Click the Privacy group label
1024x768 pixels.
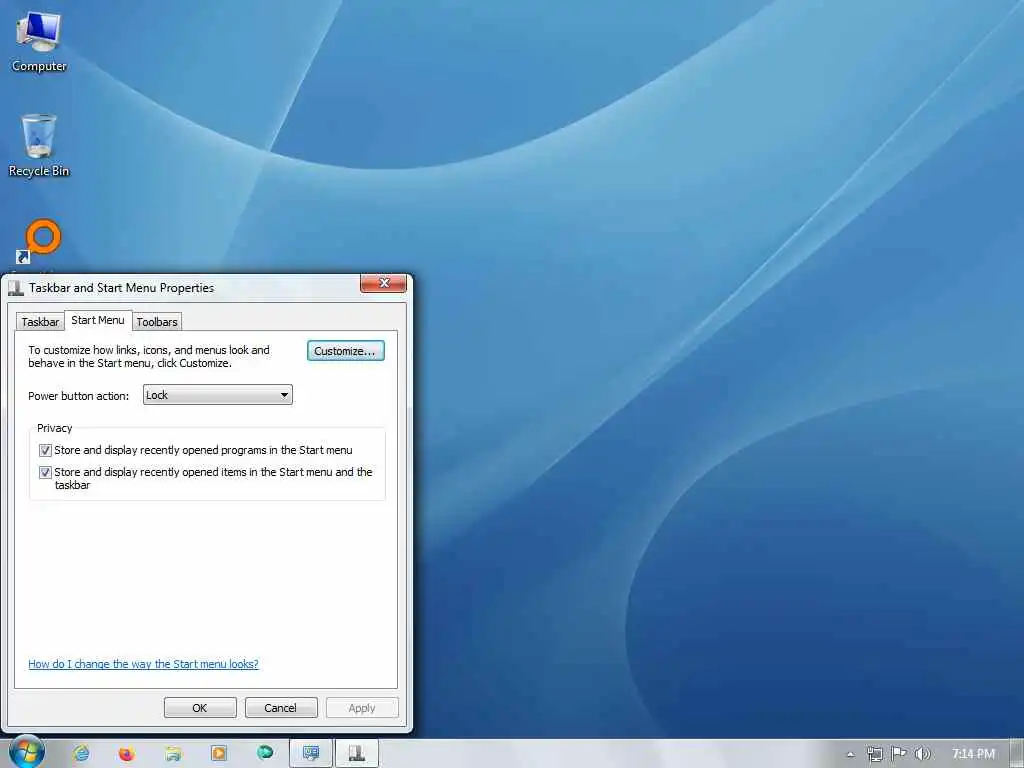[54, 428]
